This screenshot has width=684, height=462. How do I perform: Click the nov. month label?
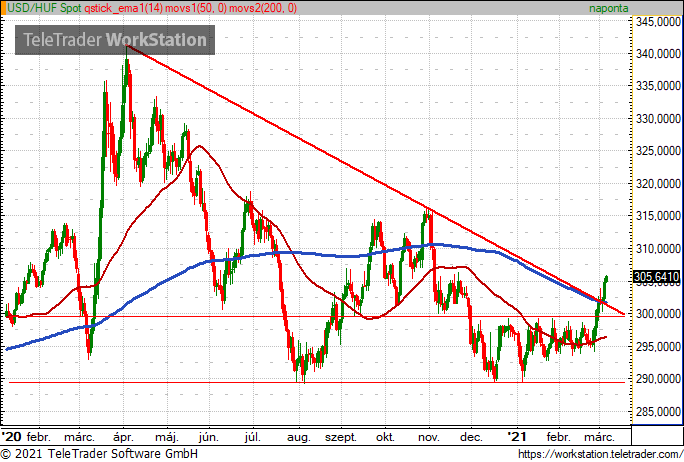[428, 437]
